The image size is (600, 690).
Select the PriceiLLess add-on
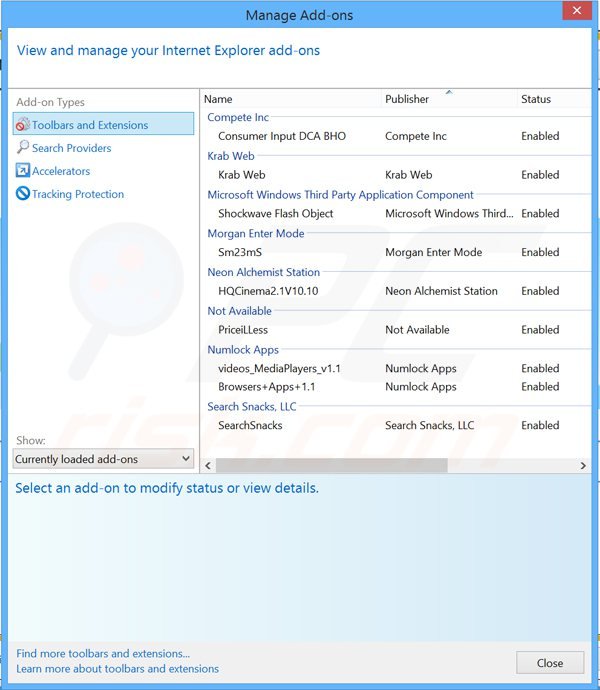(x=243, y=329)
